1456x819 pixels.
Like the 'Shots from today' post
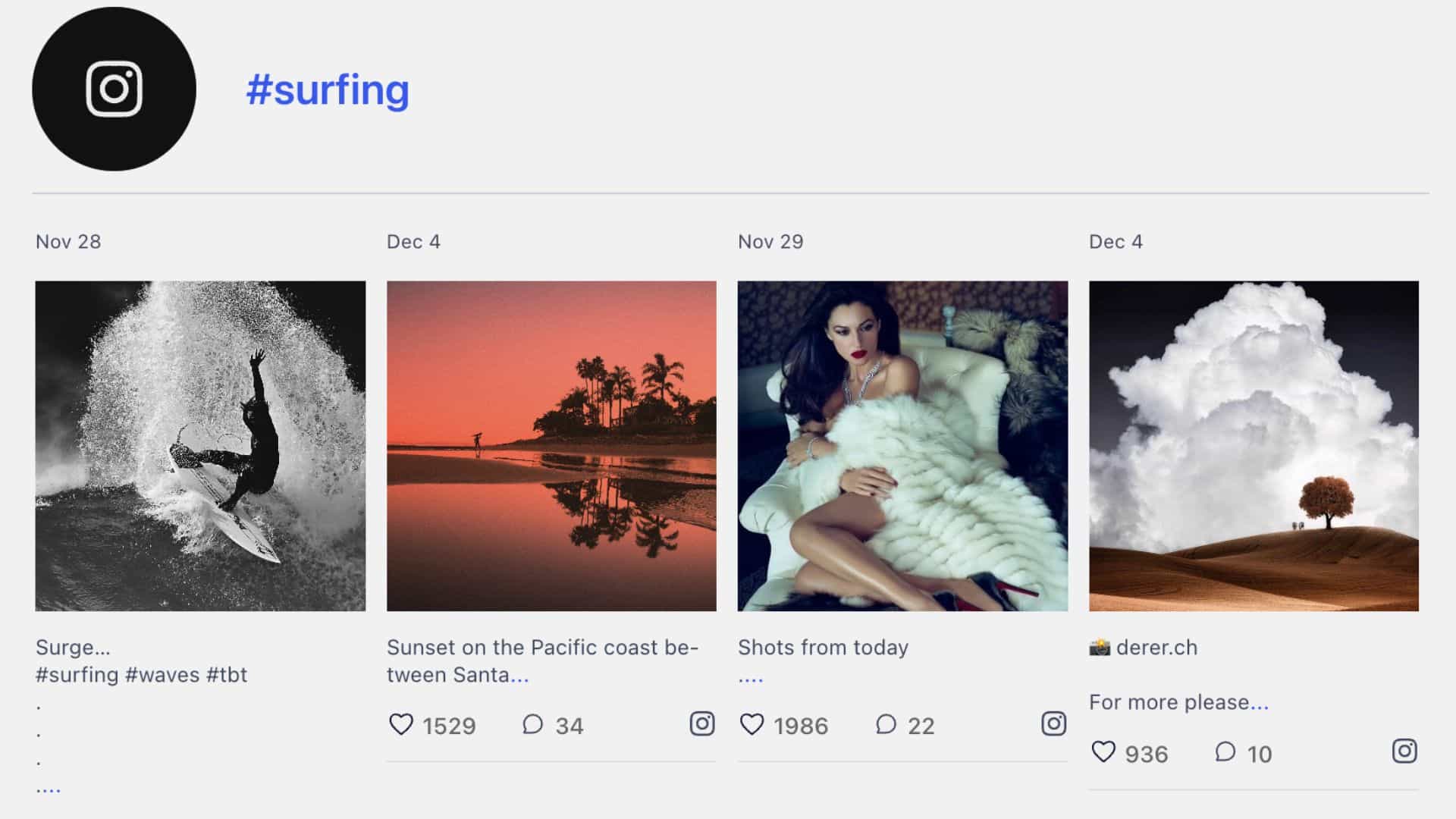[752, 725]
